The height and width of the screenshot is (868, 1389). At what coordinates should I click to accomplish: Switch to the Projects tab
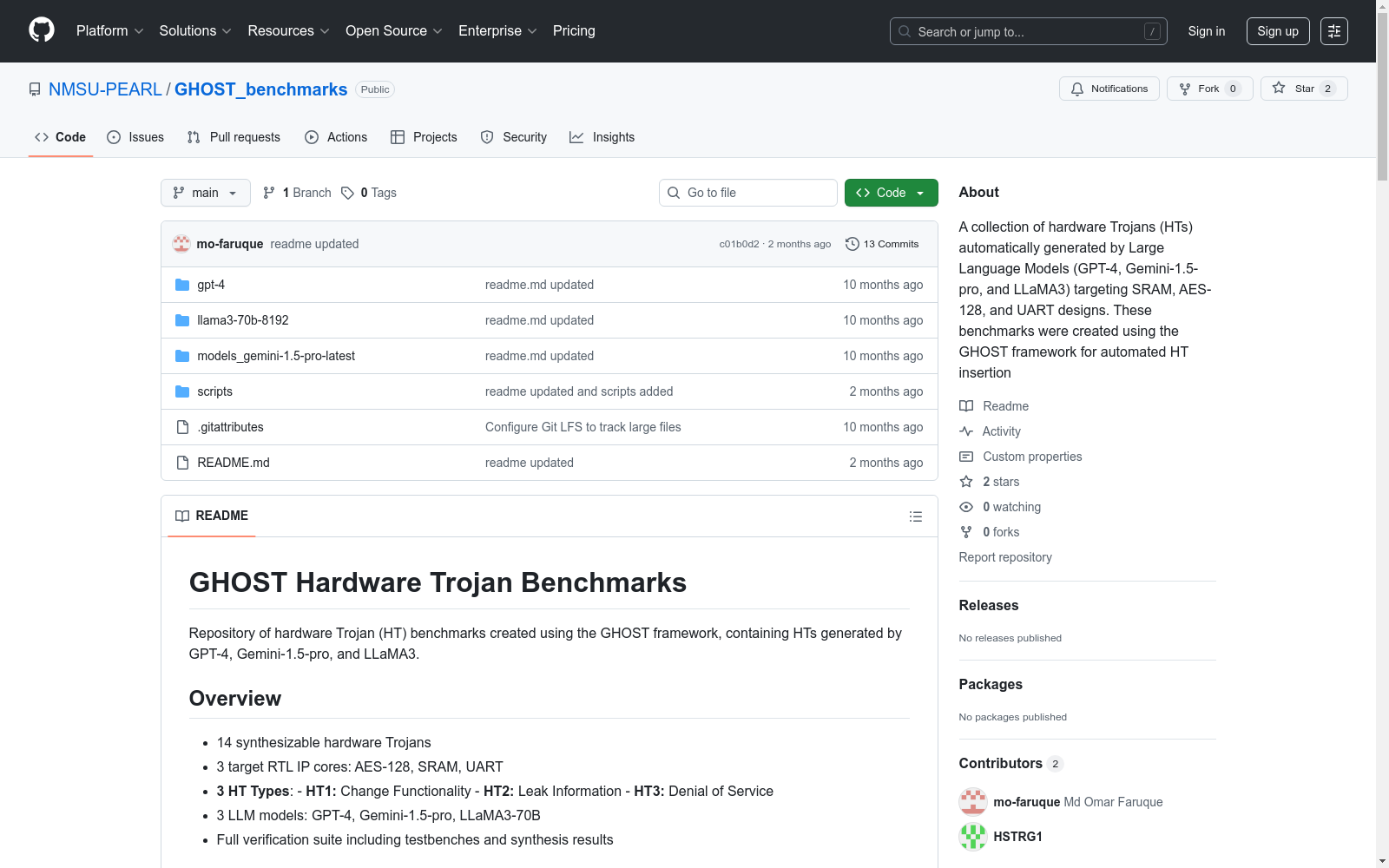(x=424, y=137)
